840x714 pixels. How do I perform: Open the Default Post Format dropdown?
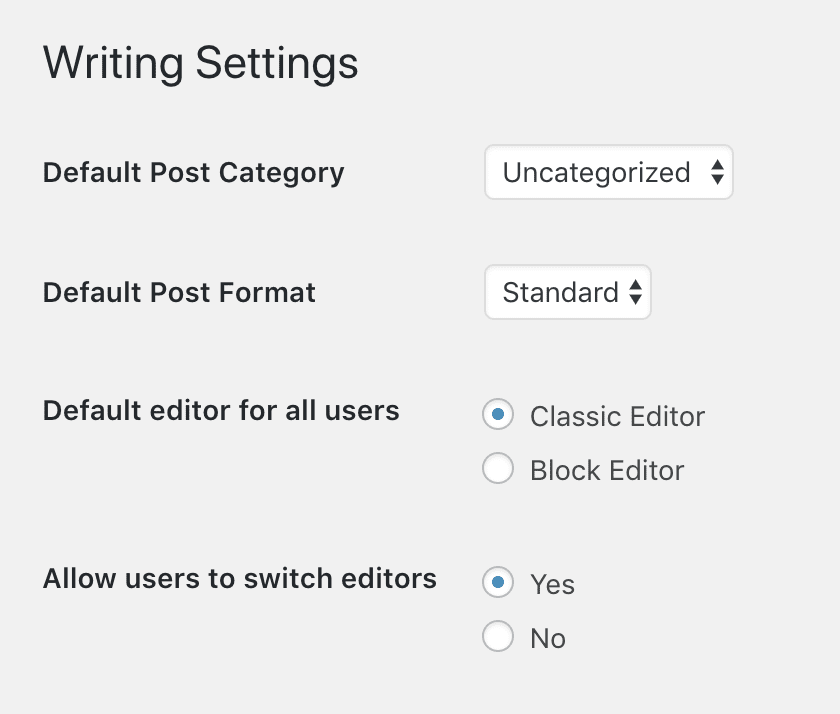(567, 292)
